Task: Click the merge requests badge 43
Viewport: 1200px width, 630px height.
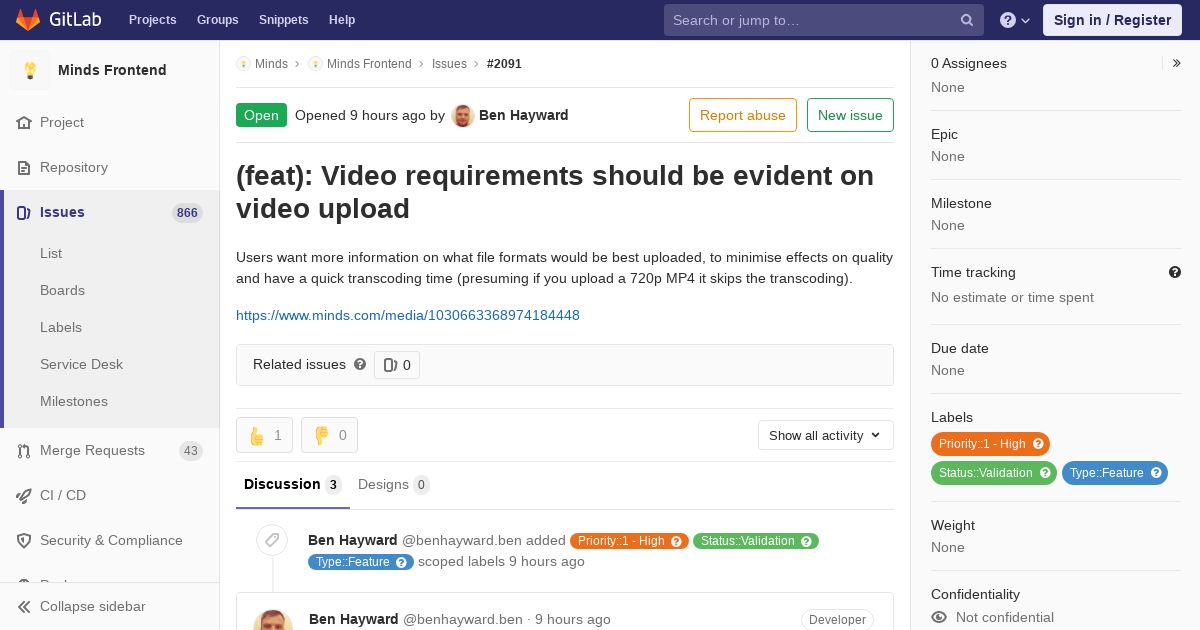Action: click(x=191, y=451)
